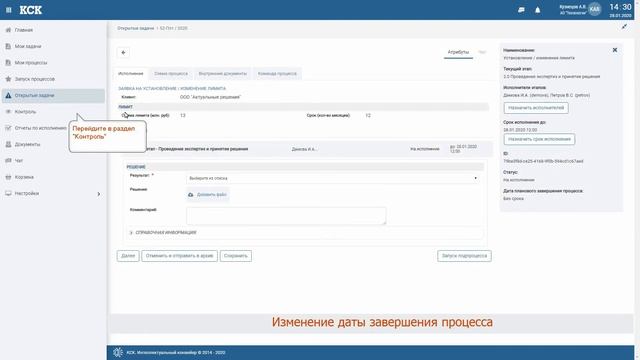Viewport: 640px width, 360px height.
Task: Open Отчеты по исполнению
Action: [x=40, y=128]
